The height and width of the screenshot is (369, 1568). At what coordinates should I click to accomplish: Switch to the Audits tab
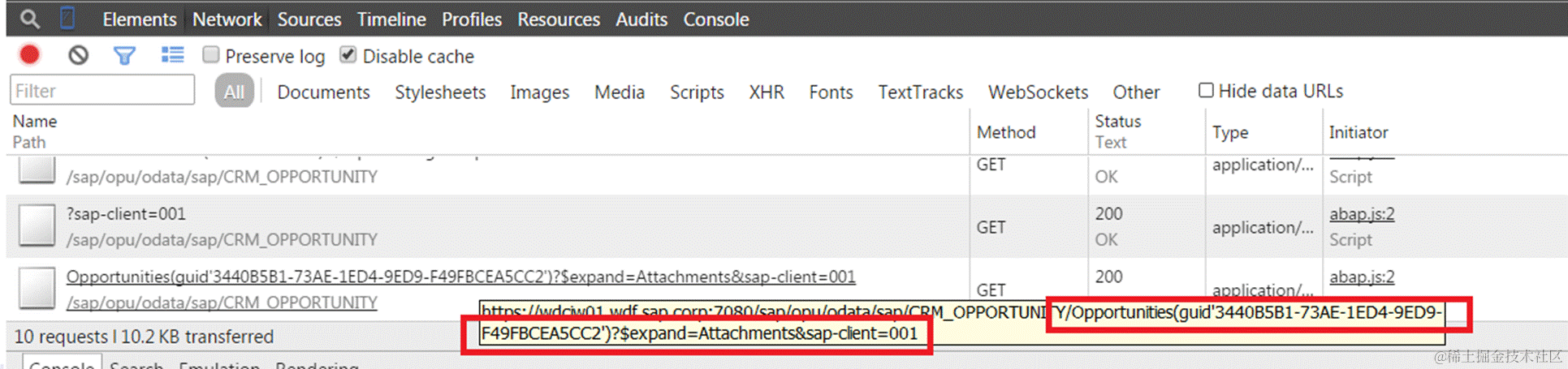point(641,19)
